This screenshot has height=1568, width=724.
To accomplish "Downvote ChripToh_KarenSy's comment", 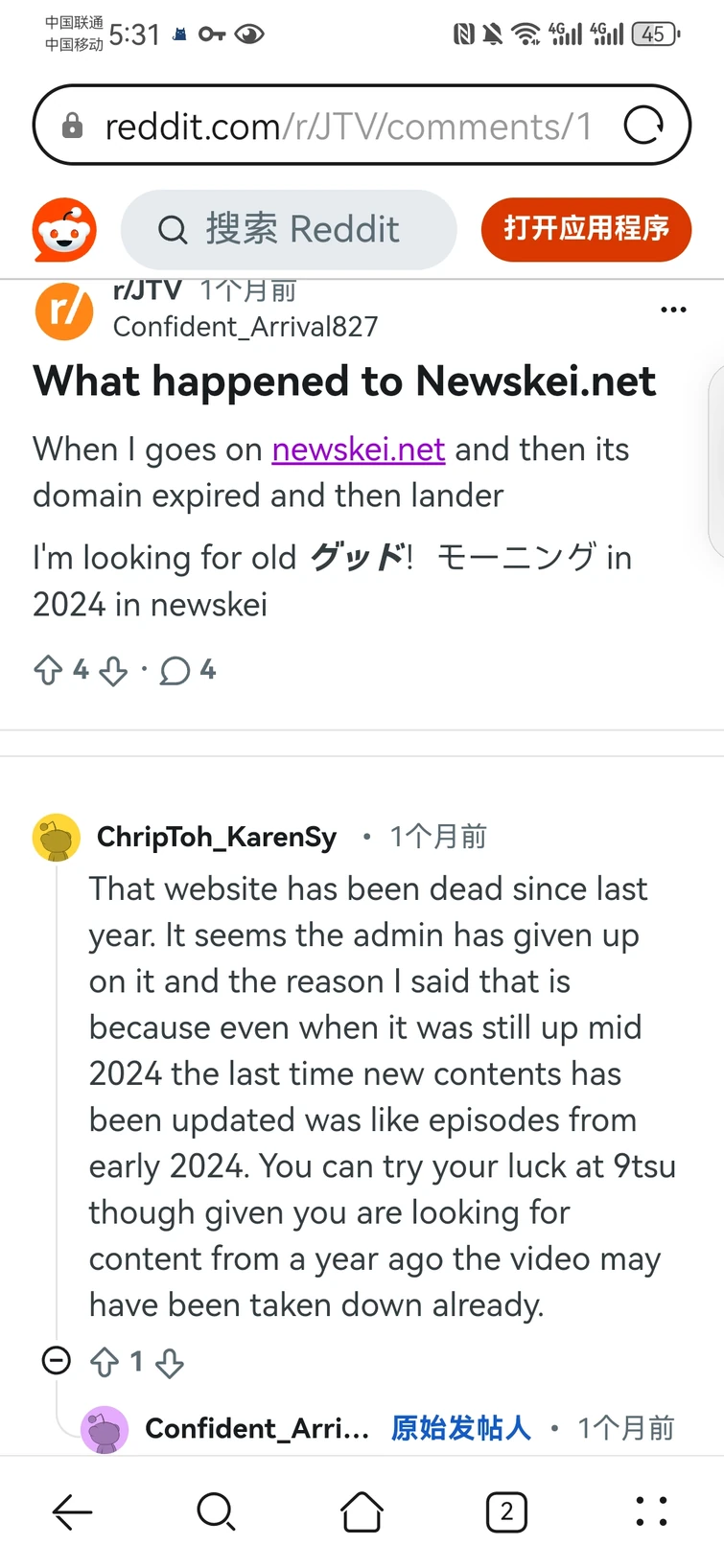I will [170, 1363].
